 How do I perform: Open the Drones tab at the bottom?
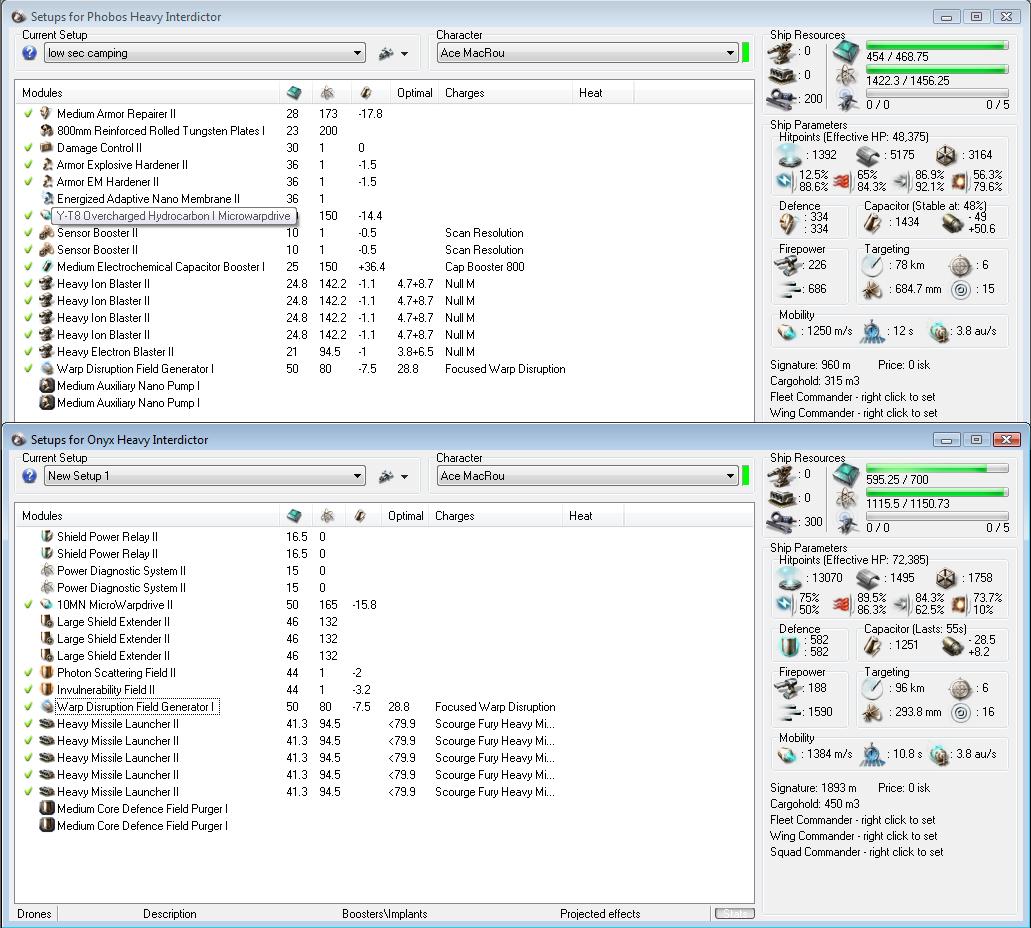[34, 914]
